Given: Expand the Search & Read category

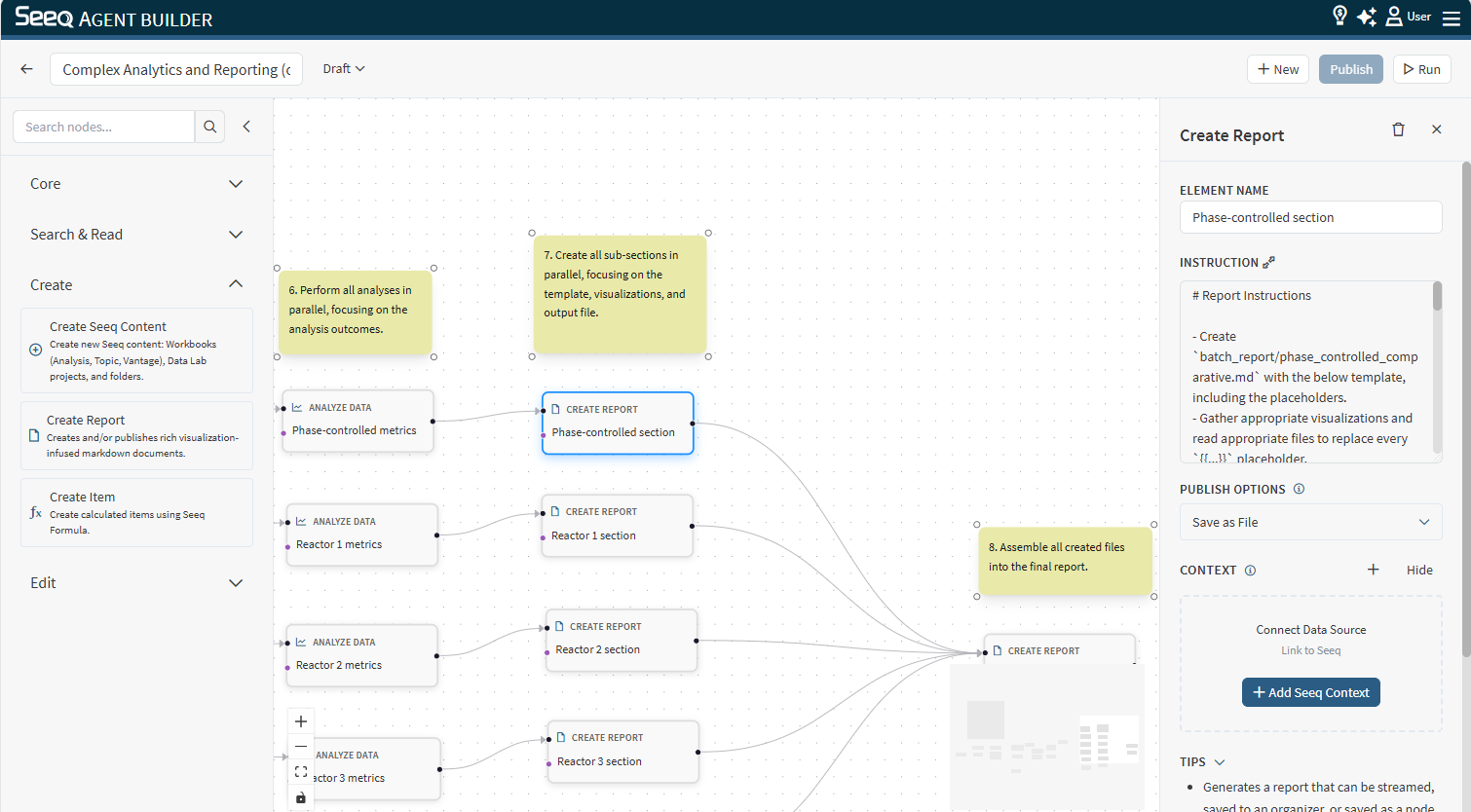Looking at the screenshot, I should [136, 235].
